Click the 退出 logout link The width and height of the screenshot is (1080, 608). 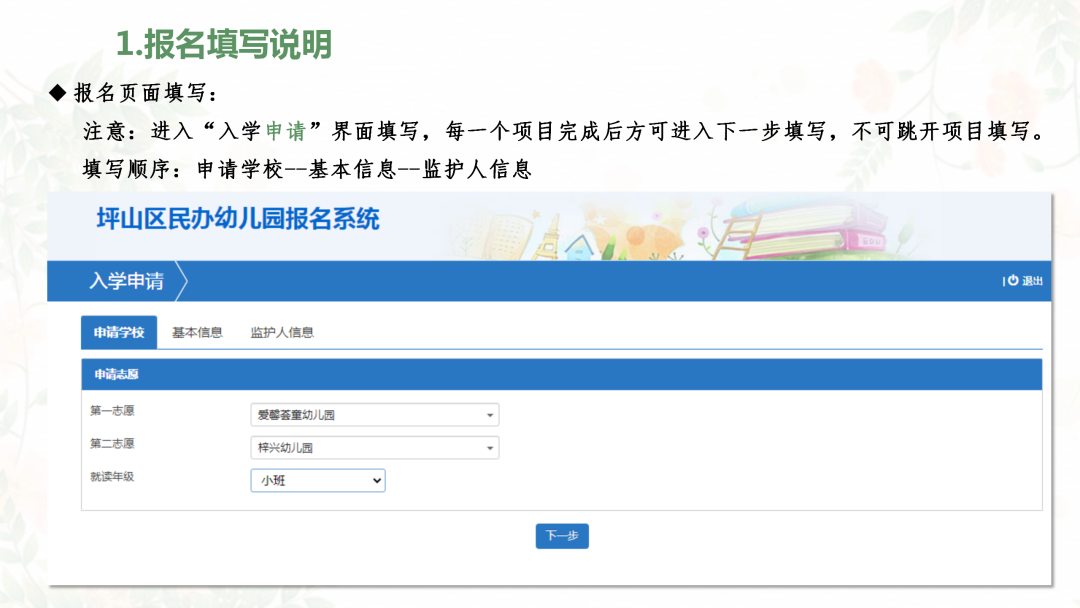point(1031,281)
